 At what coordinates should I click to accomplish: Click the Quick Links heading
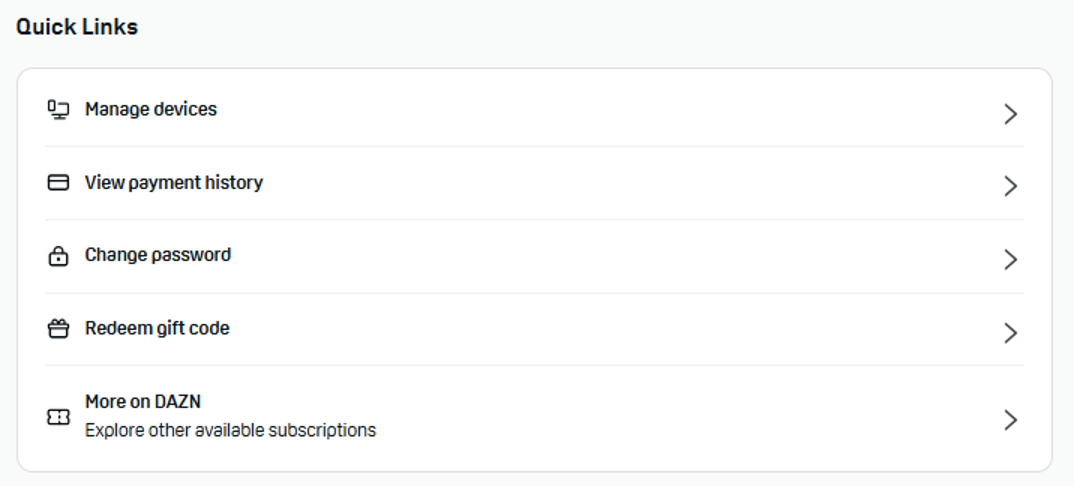(x=77, y=27)
